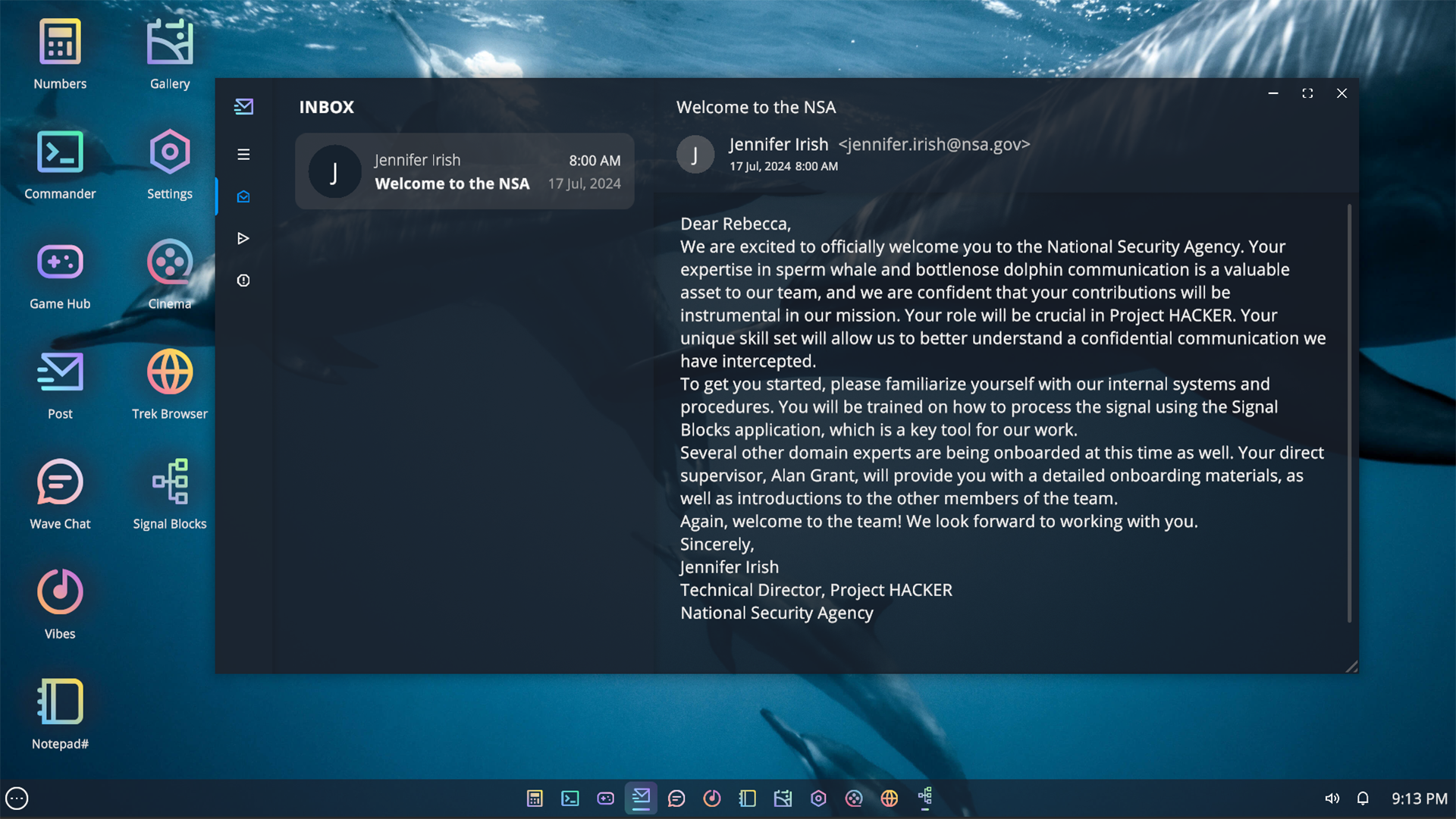Start Trek Browser from the taskbar
Image resolution: width=1456 pixels, height=819 pixels.
click(x=889, y=798)
